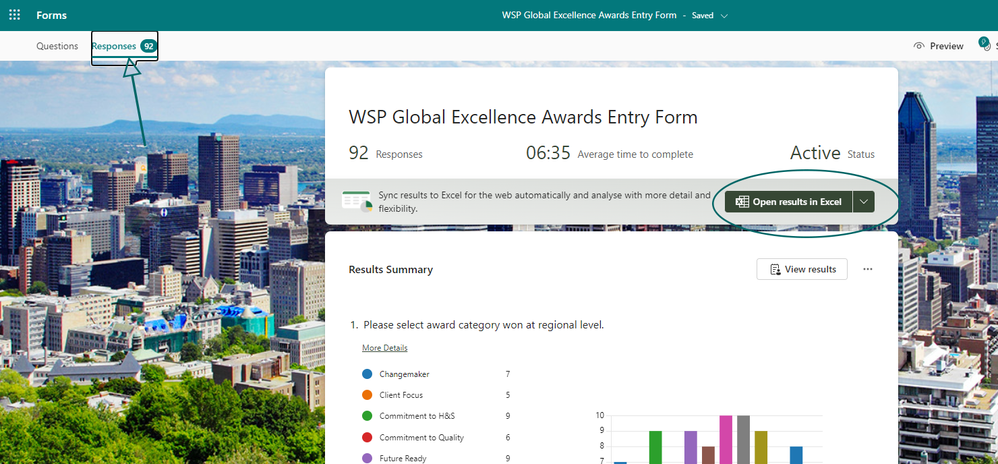This screenshot has height=464, width=998.
Task: Click the Commitment to Quality label
Action: point(421,437)
